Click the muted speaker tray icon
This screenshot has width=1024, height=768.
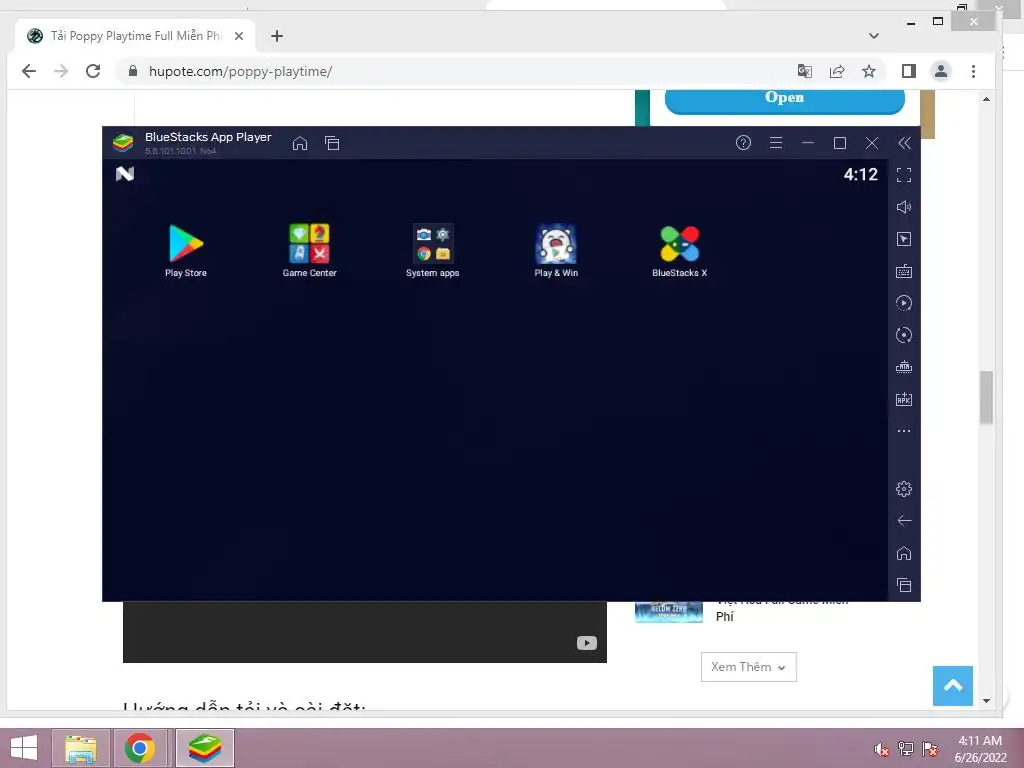coord(882,749)
